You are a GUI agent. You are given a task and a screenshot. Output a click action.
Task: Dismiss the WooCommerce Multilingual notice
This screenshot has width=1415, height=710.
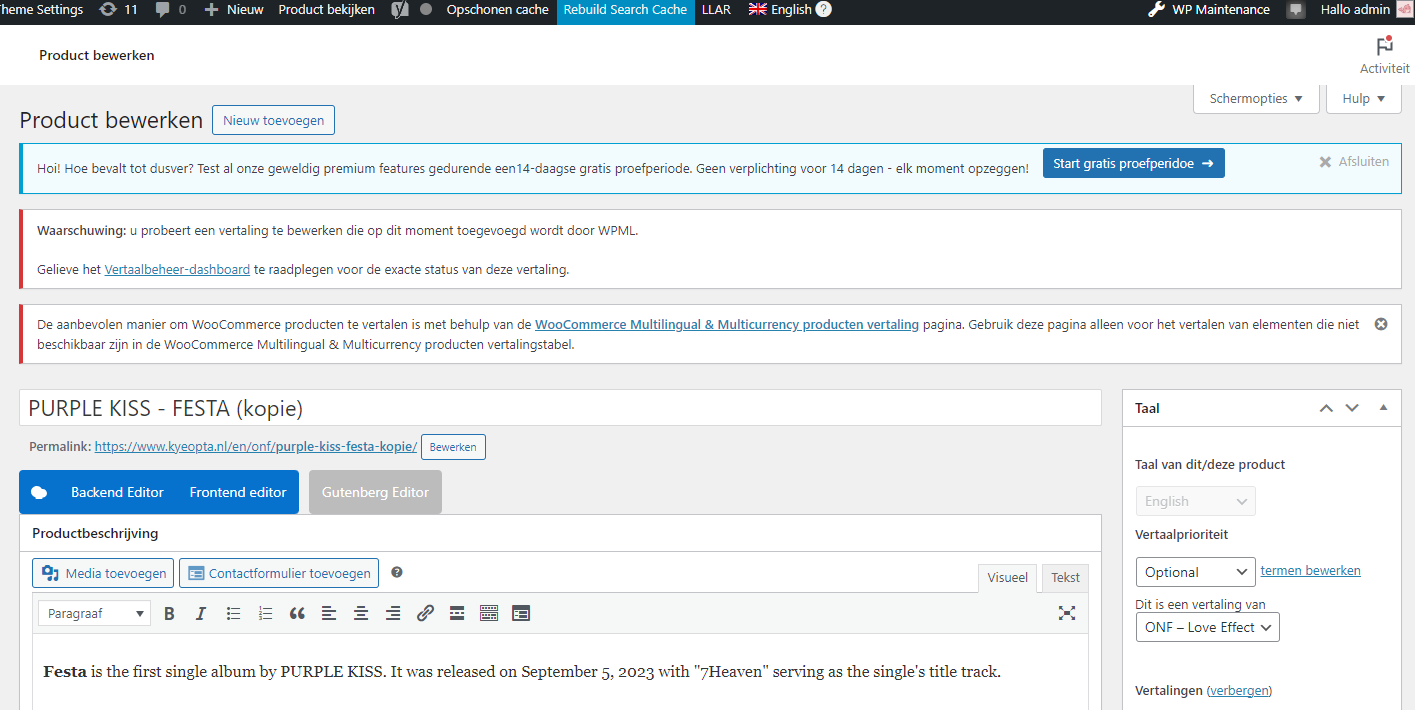[x=1381, y=324]
